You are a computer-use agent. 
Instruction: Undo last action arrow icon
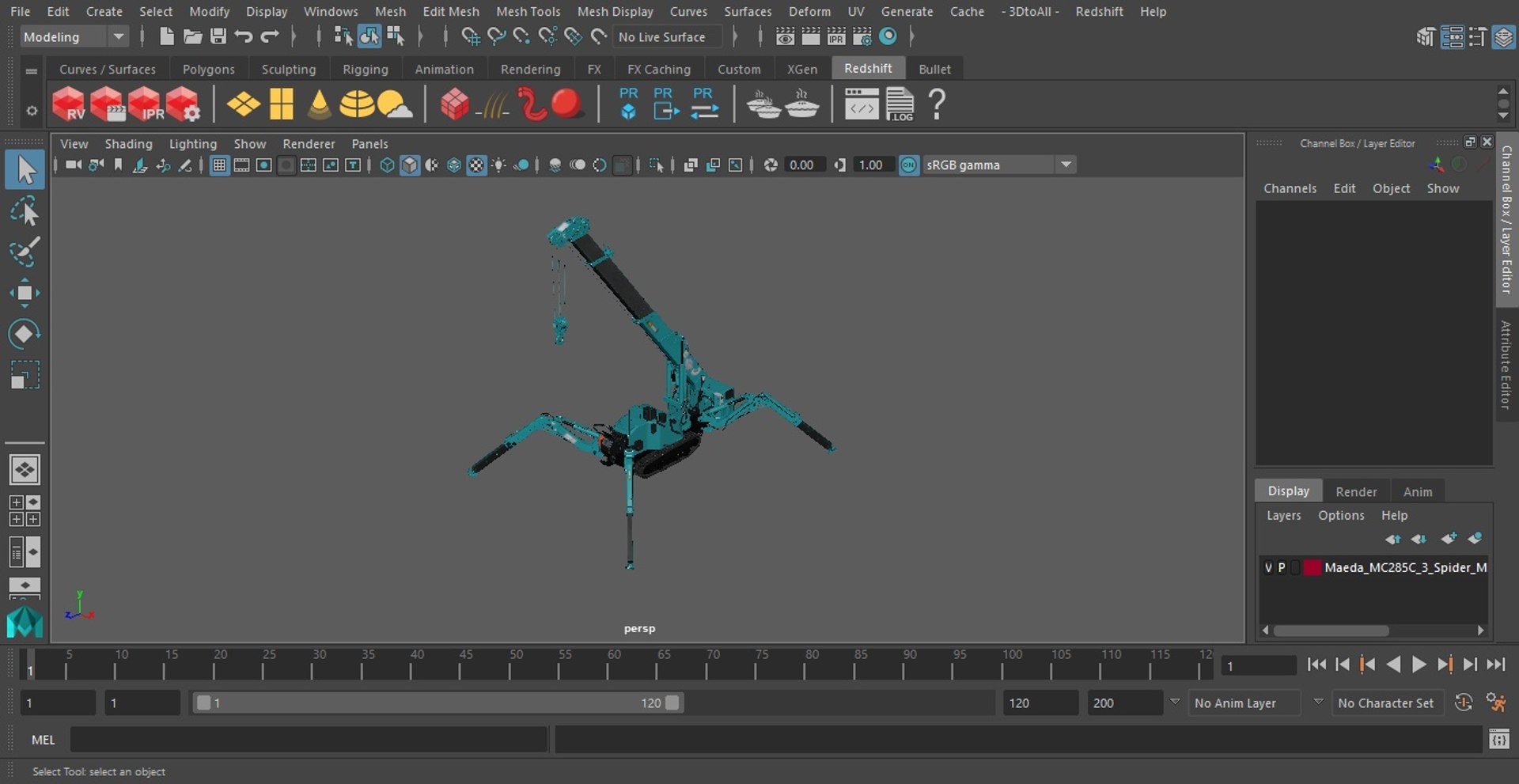click(x=244, y=36)
